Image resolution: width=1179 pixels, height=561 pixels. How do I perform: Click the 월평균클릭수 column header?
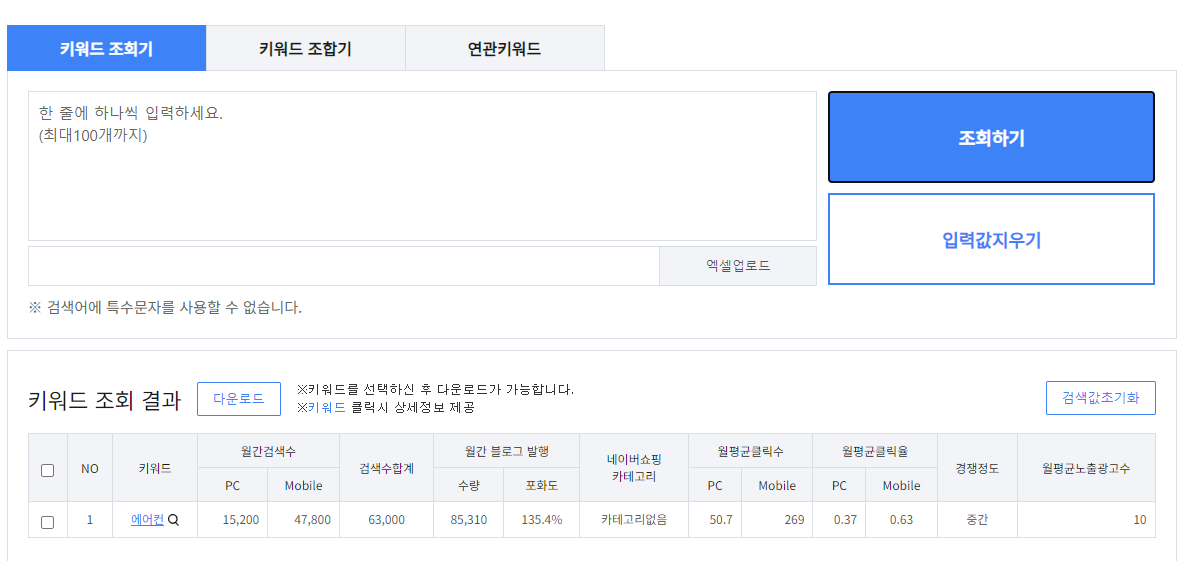pyautogui.click(x=750, y=451)
